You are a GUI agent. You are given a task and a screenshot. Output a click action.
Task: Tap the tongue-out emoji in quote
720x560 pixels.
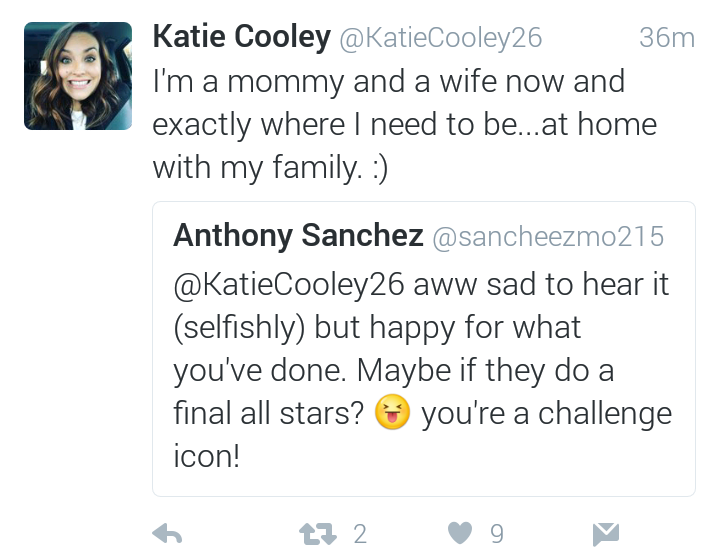[392, 412]
